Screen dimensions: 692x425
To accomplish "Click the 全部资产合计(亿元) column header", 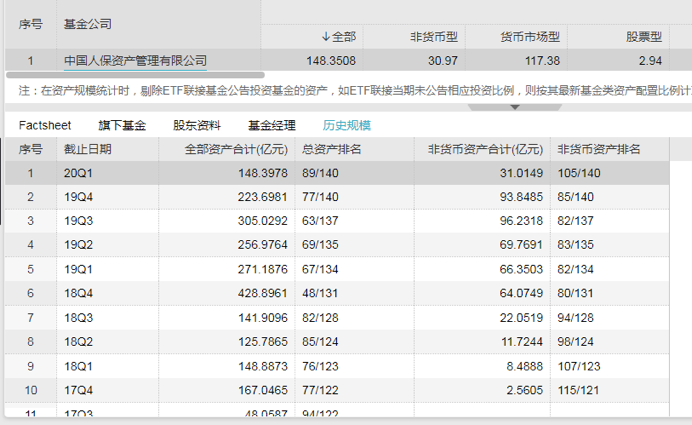I will coord(236,149).
